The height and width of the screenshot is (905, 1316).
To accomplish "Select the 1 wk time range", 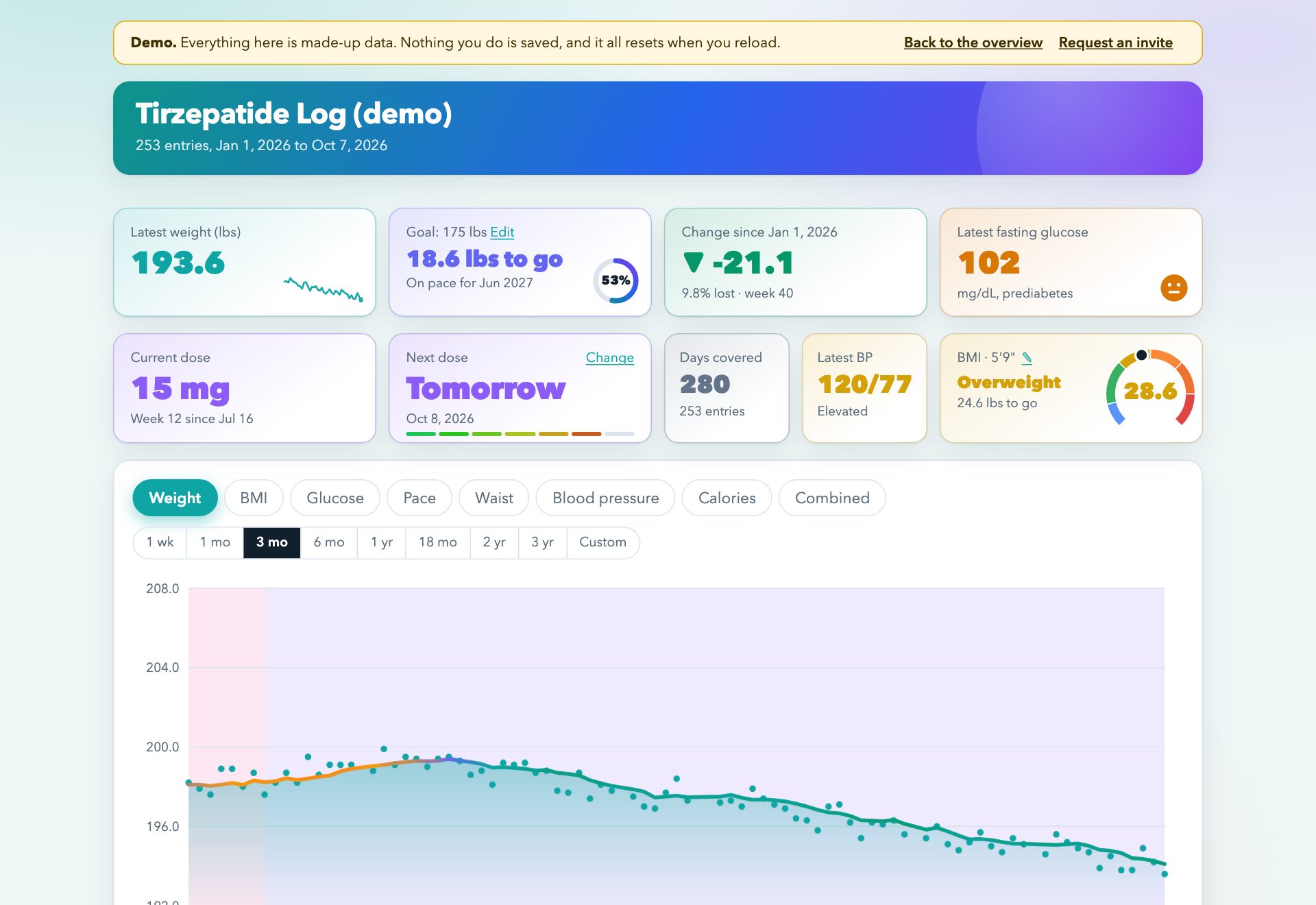I will (160, 542).
